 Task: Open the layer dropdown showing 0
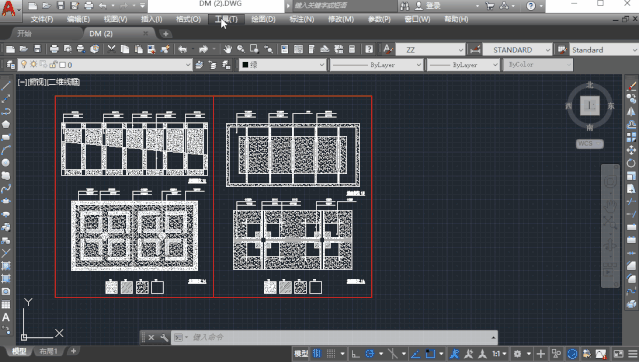click(105, 64)
